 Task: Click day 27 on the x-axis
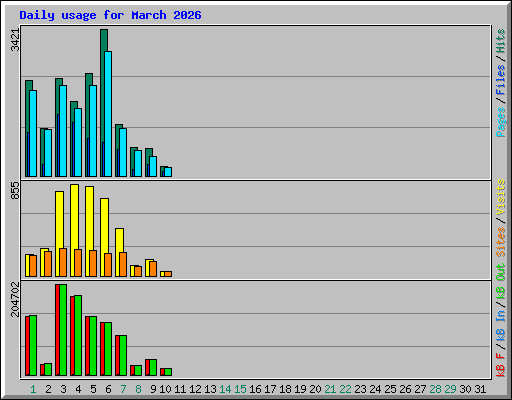tap(420, 389)
